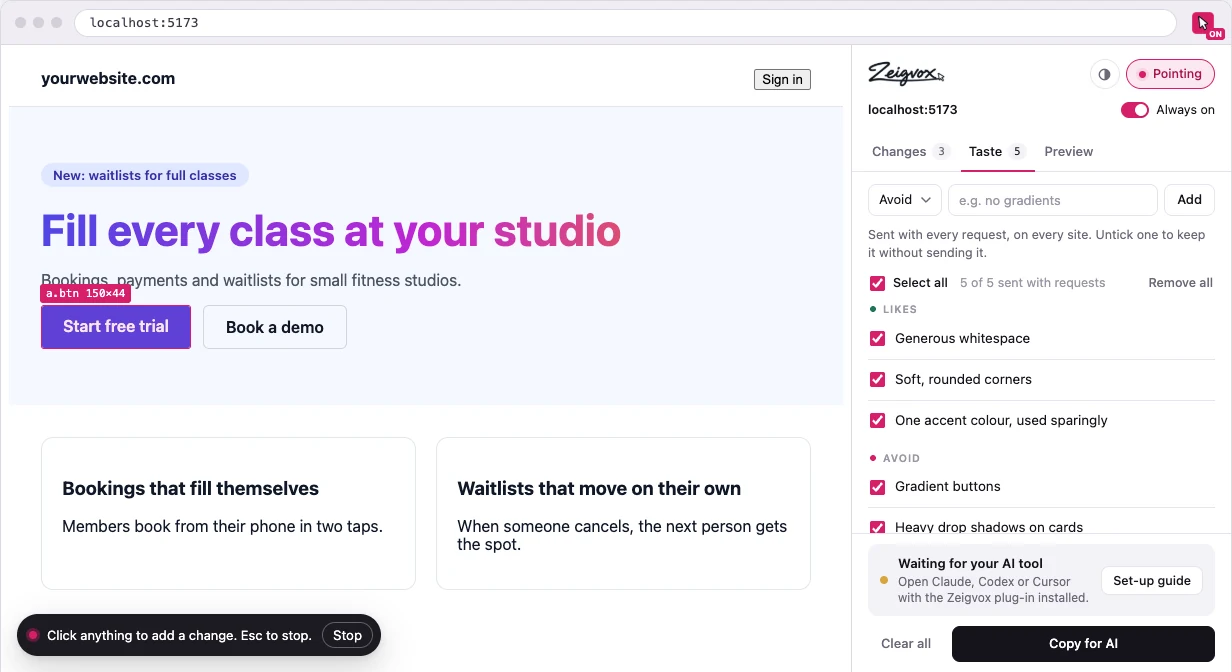
Task: Click the LIKES section label
Action: (900, 310)
